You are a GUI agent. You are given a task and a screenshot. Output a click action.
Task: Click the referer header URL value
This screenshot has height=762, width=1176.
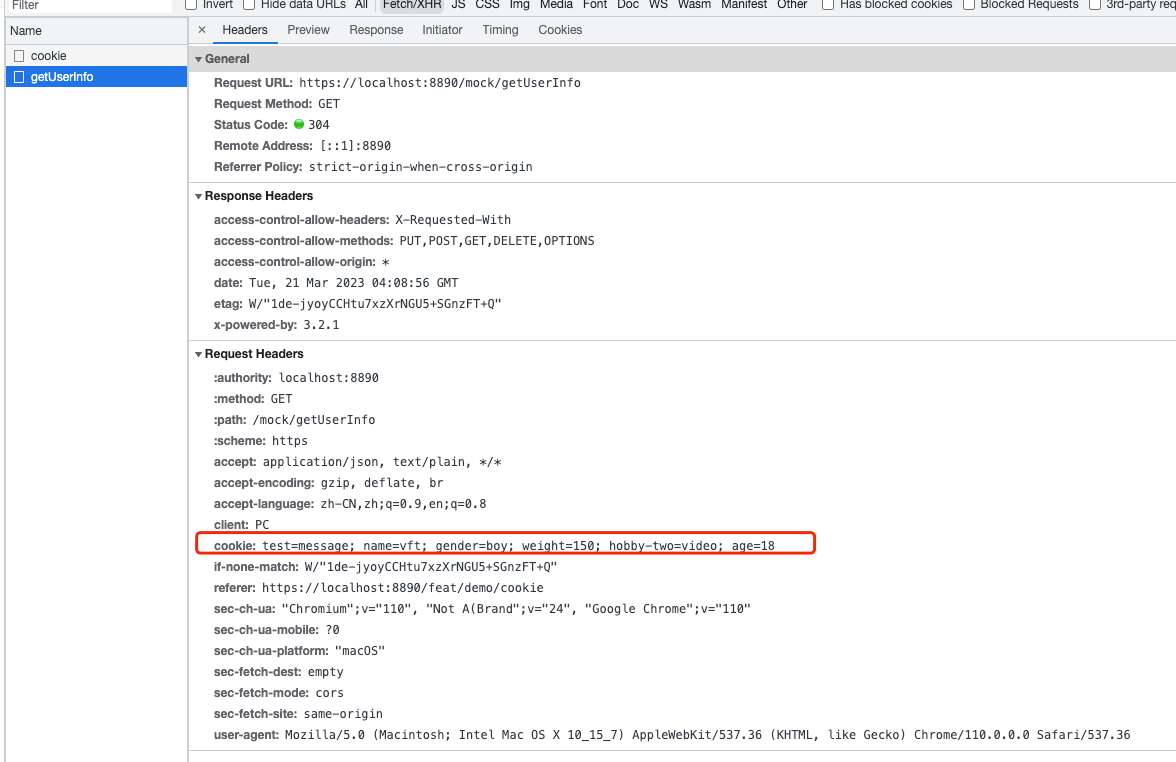tap(403, 587)
